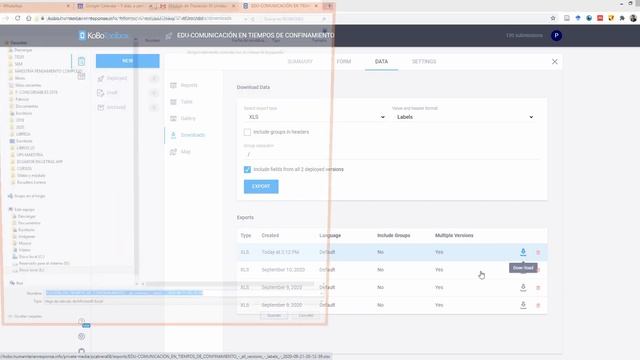
Task: Go to the browser home page
Action: 29,18
